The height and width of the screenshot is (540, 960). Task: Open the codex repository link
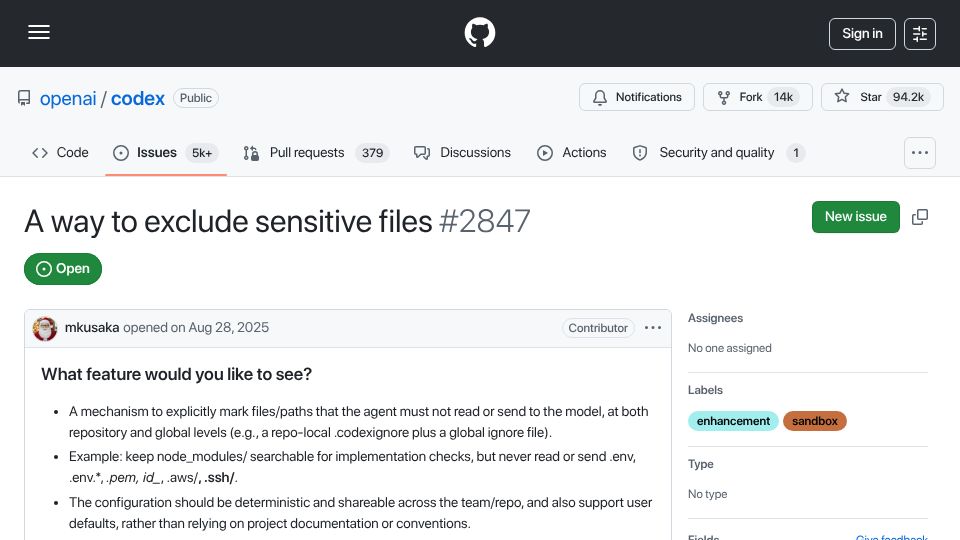click(138, 99)
